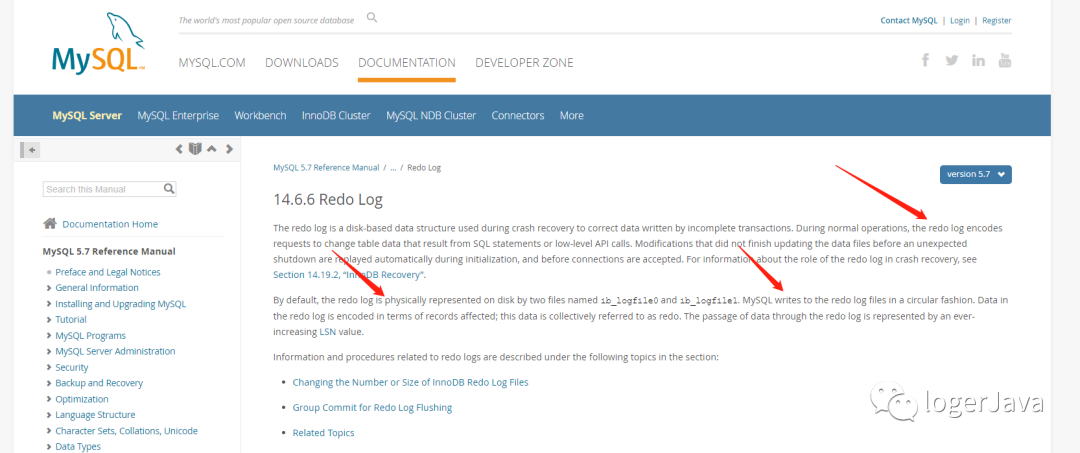1080x453 pixels.
Task: Switch to Connectors tab
Action: [518, 115]
